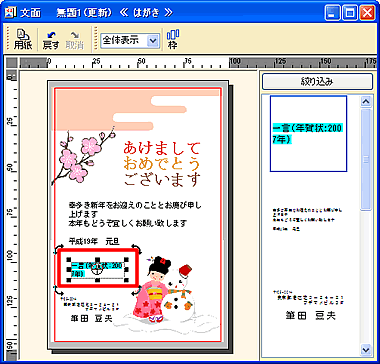Select the greeting message thumbnail in side panel

point(307,220)
